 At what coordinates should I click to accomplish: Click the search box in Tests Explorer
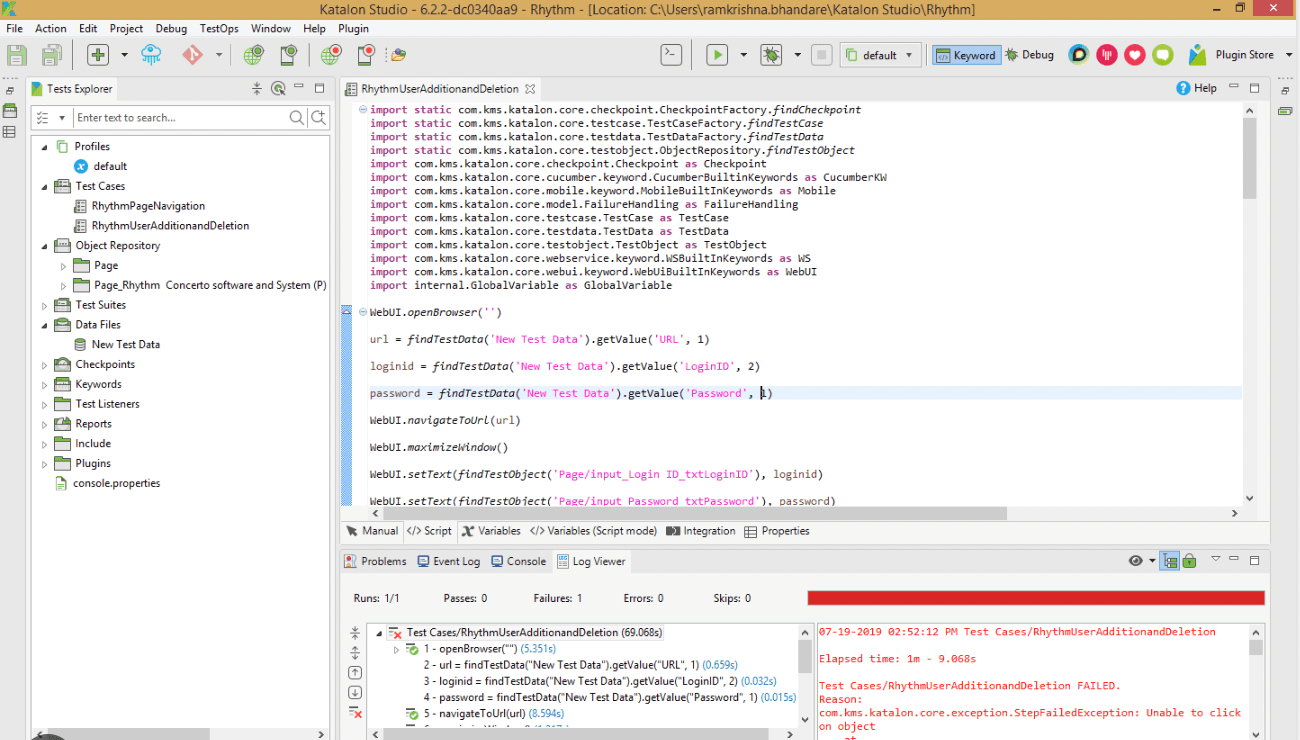pos(180,118)
